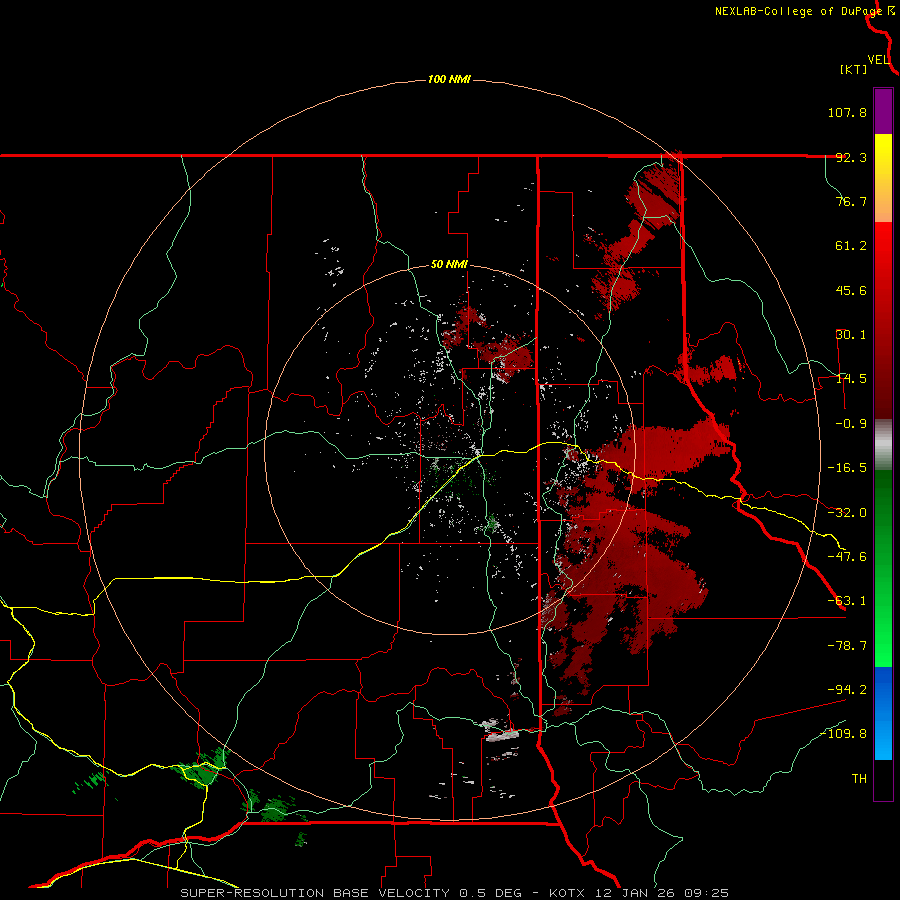
Task: Click the [KT] units label
Action: click(853, 69)
